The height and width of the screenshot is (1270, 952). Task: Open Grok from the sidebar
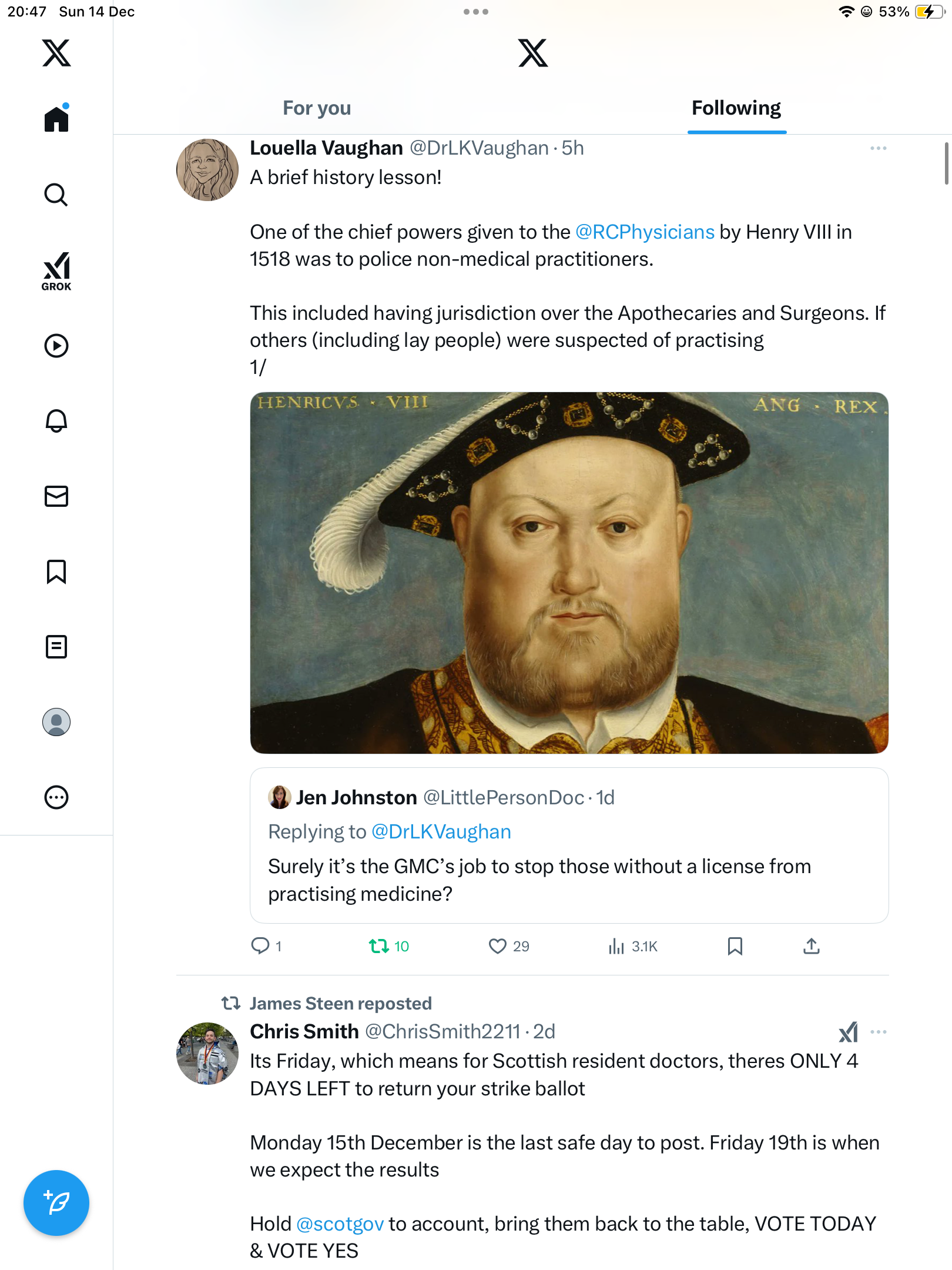point(56,271)
